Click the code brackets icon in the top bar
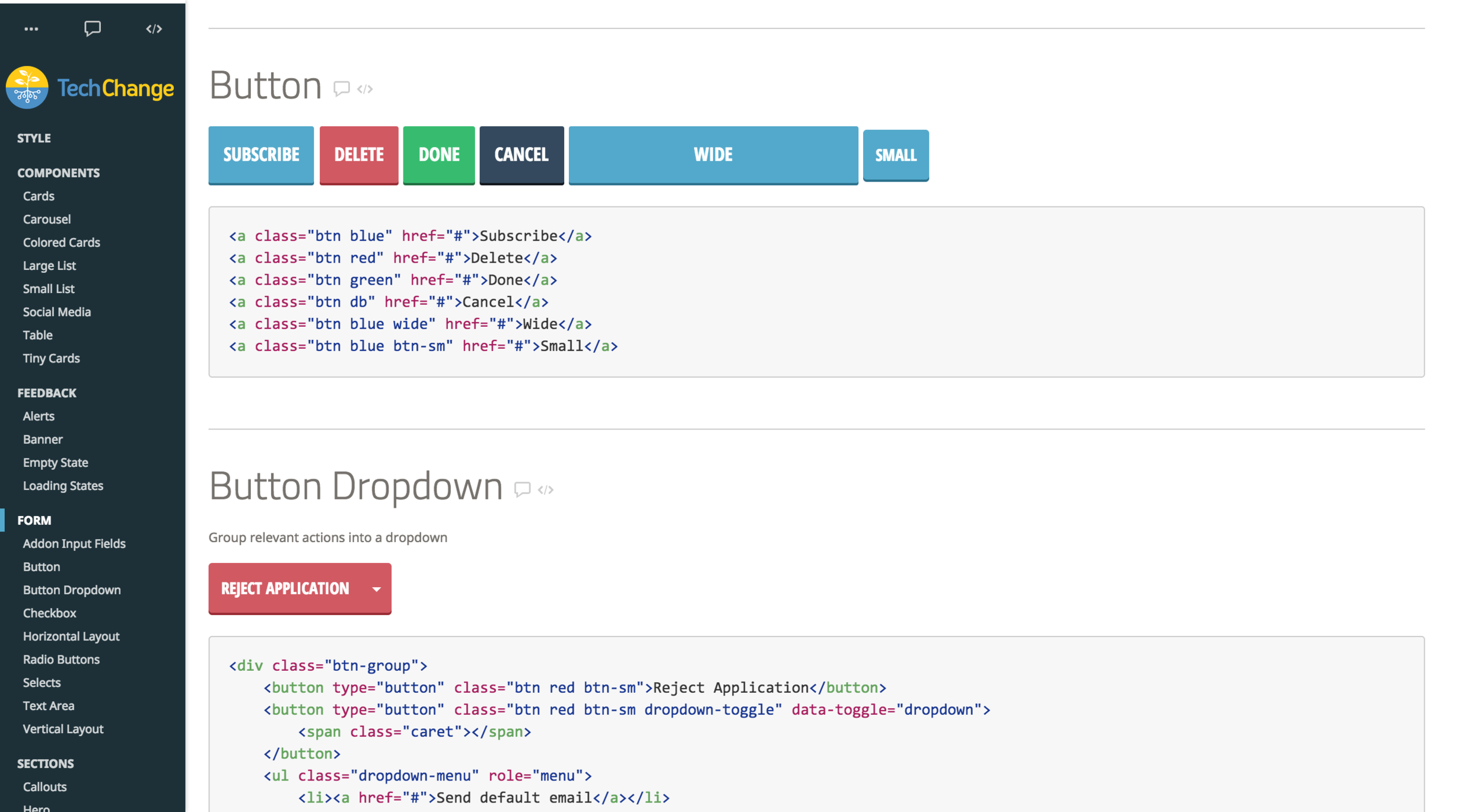The image size is (1483, 812). click(153, 28)
